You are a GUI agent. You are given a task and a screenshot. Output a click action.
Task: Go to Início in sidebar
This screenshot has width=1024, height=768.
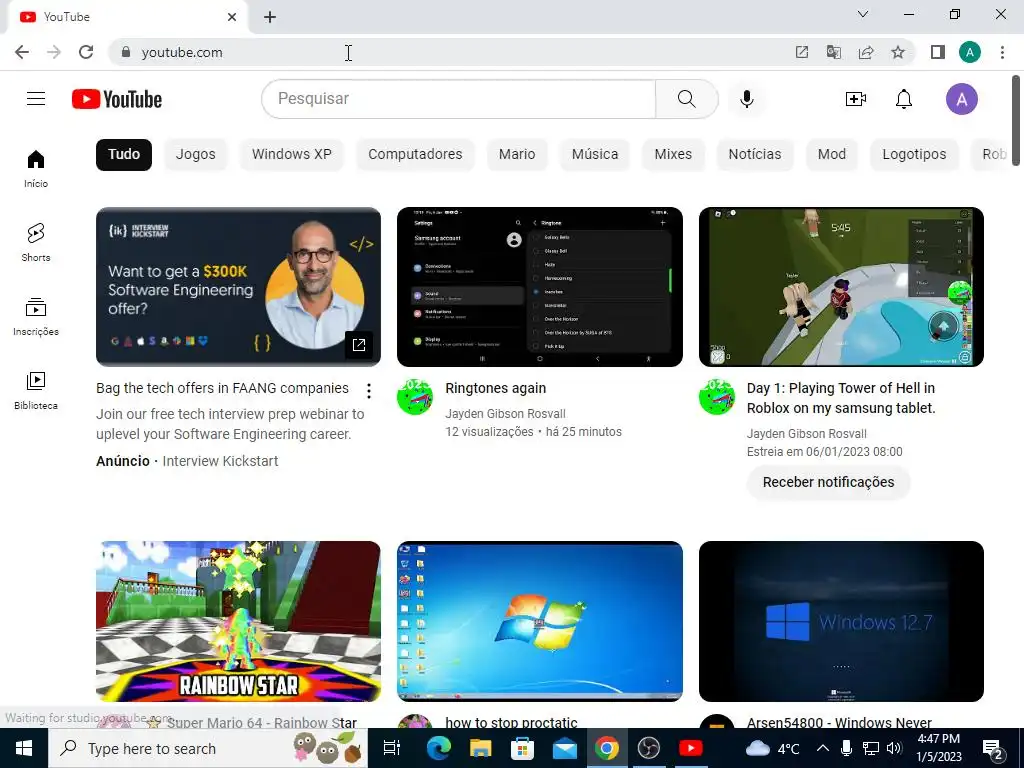(x=36, y=168)
